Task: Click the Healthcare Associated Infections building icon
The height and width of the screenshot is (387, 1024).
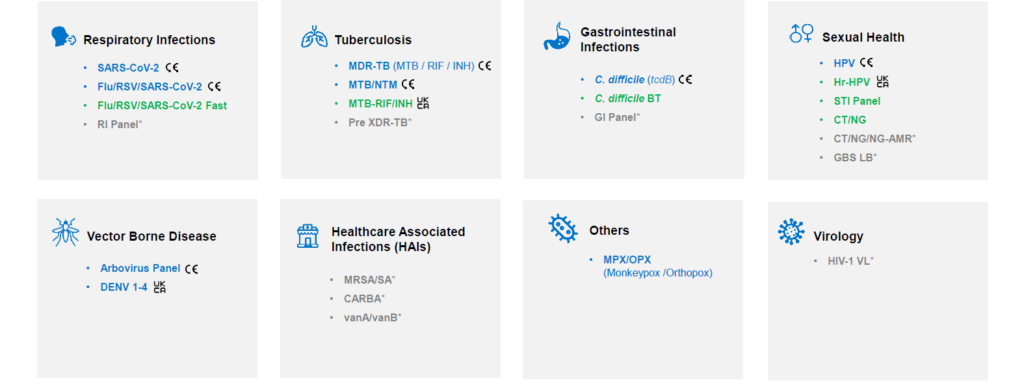Action: point(308,236)
